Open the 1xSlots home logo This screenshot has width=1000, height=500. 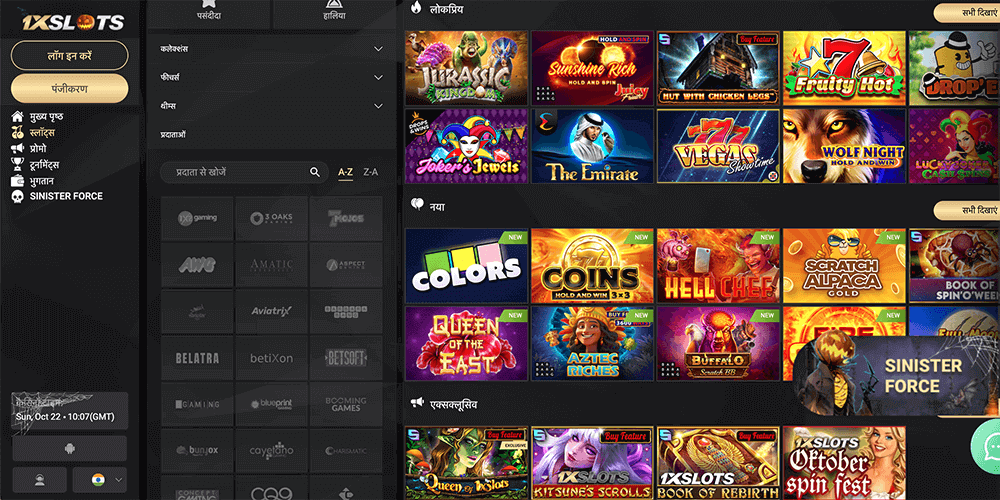[x=73, y=22]
